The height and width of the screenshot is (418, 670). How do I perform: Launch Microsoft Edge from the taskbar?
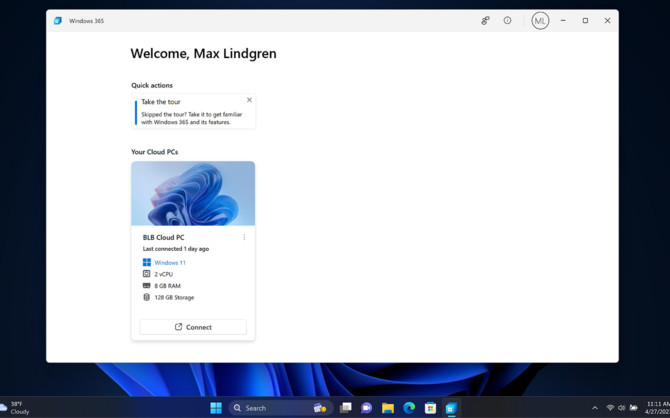click(409, 408)
